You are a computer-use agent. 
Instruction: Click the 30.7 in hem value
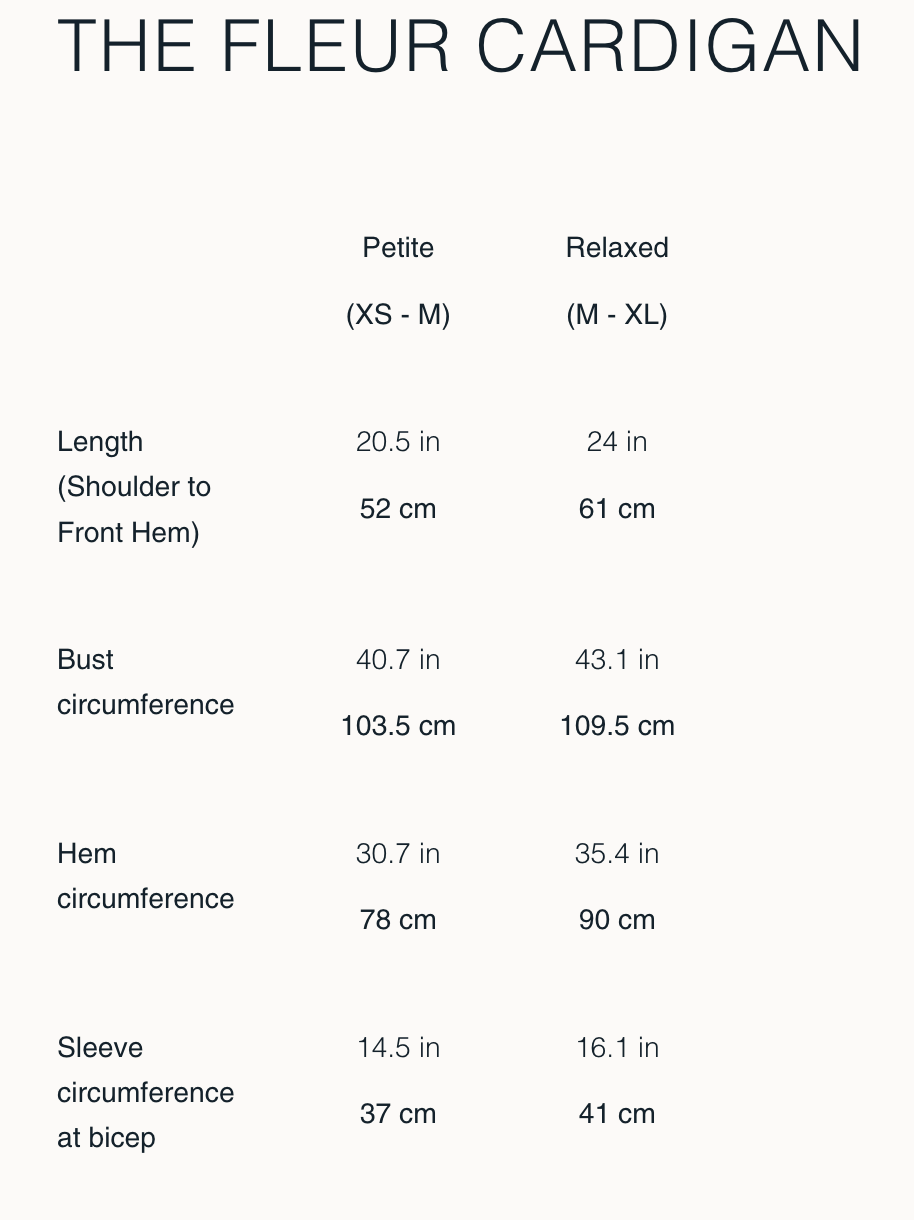click(x=398, y=853)
